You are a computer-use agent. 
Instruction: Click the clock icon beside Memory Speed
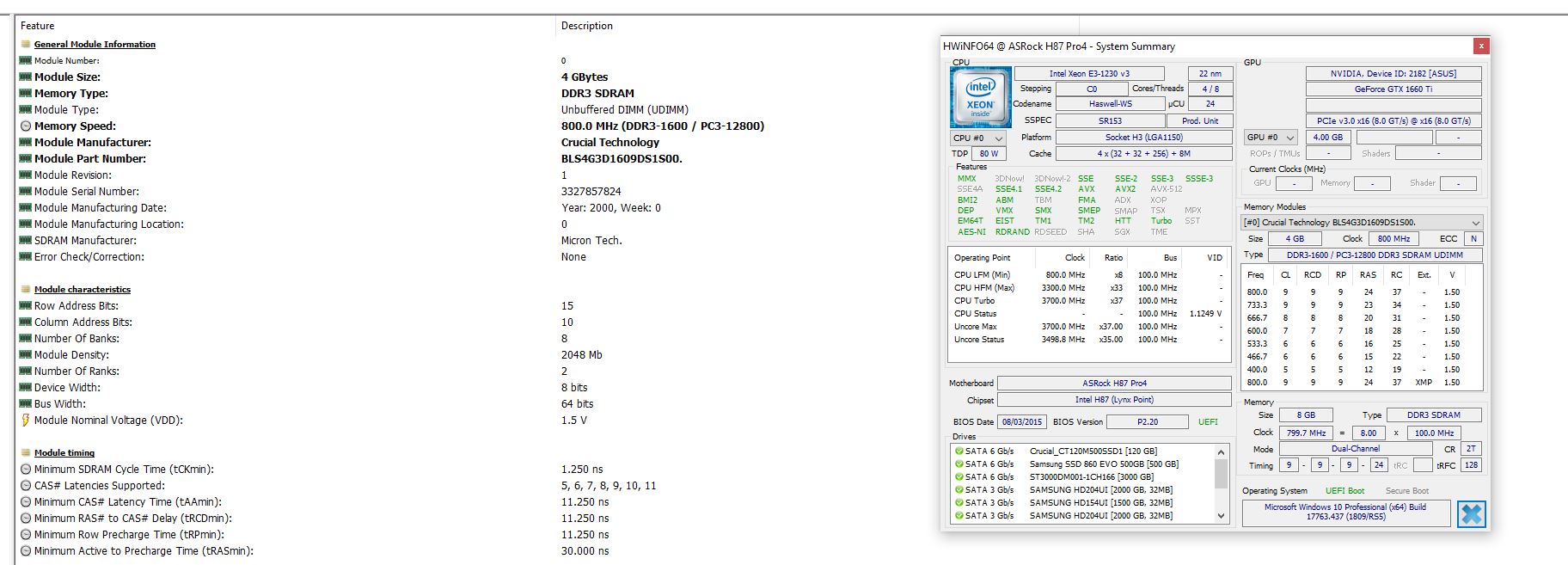[x=25, y=126]
